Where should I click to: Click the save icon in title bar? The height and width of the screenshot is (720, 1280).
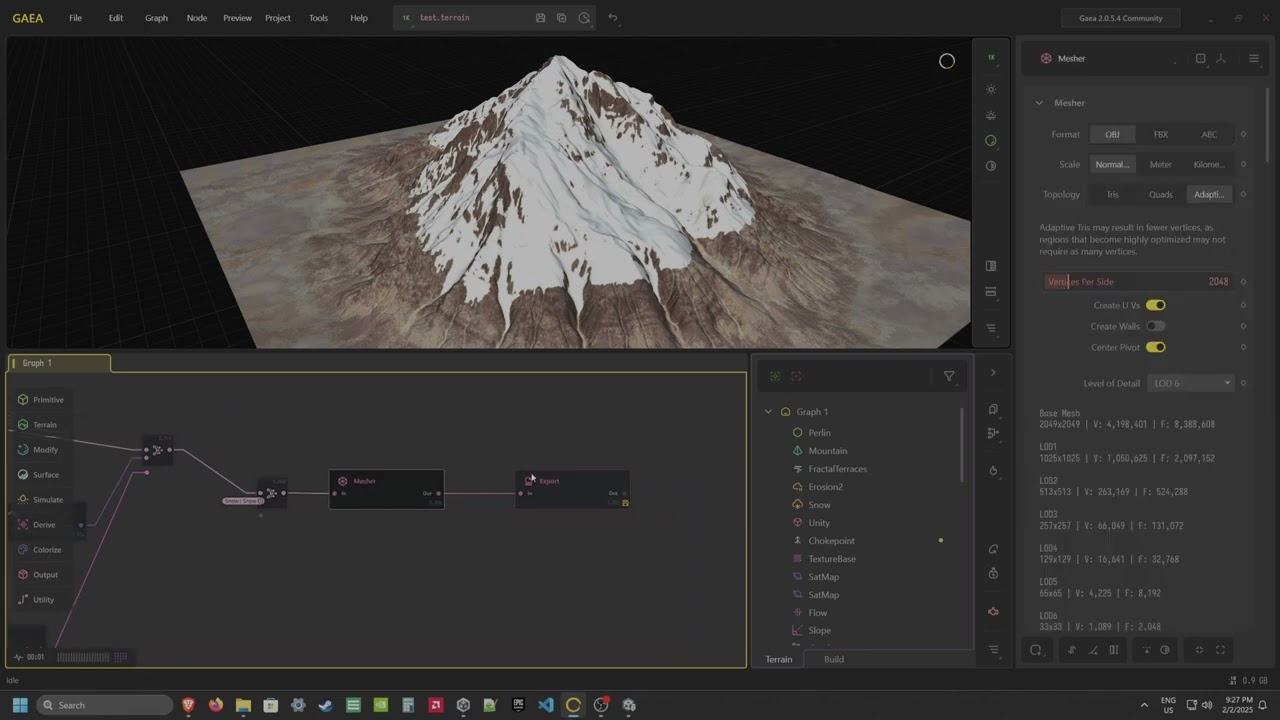pyautogui.click(x=540, y=18)
